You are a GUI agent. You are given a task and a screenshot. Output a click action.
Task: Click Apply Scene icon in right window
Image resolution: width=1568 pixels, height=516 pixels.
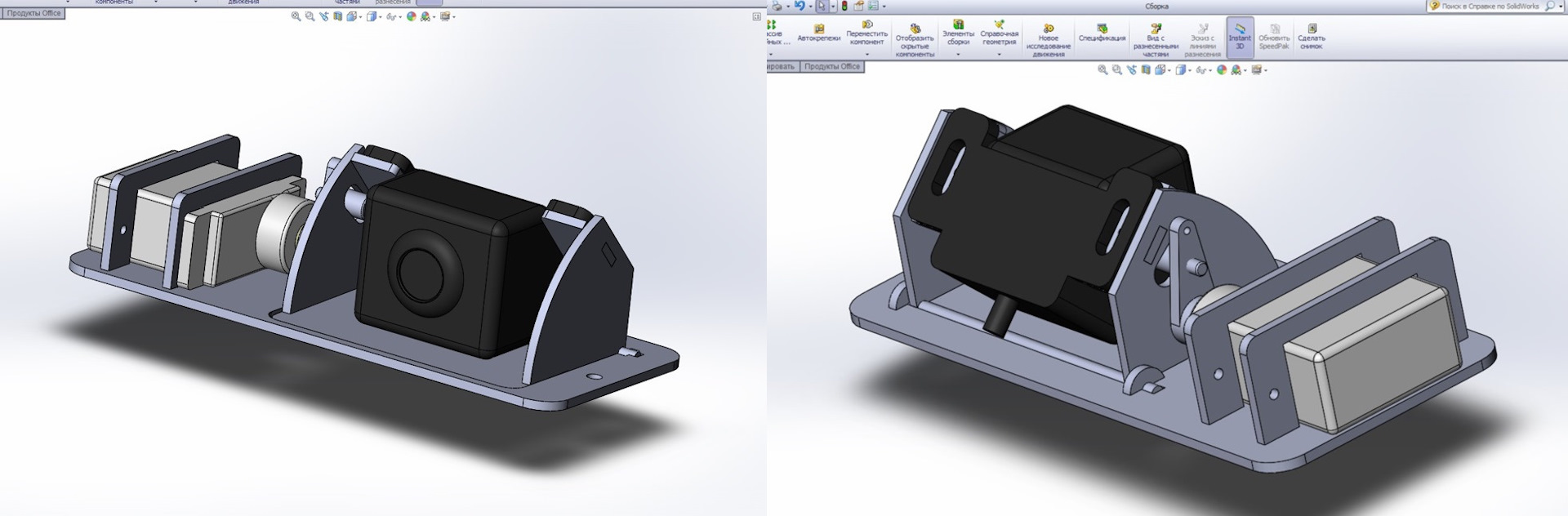pos(1236,70)
